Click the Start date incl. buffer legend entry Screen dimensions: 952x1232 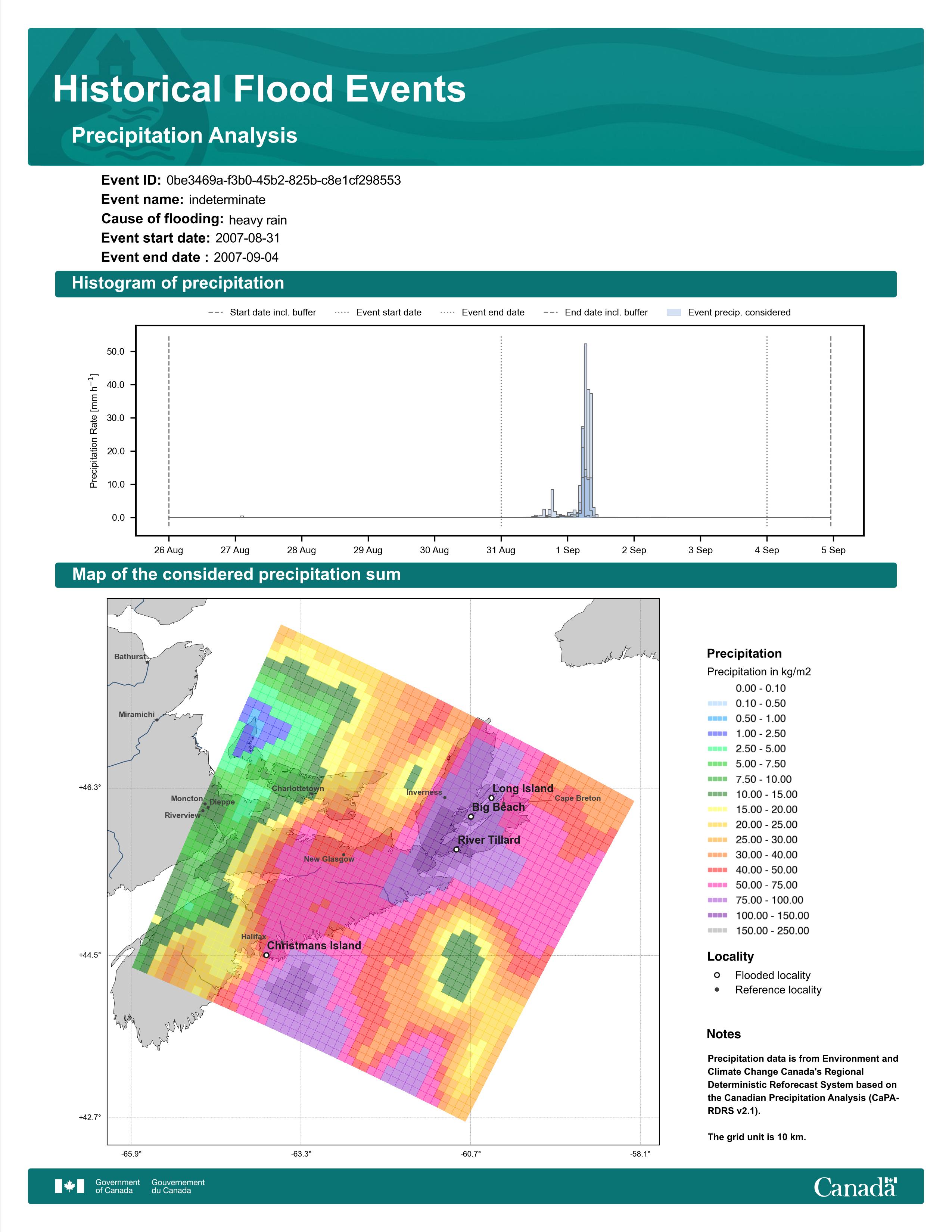click(262, 312)
